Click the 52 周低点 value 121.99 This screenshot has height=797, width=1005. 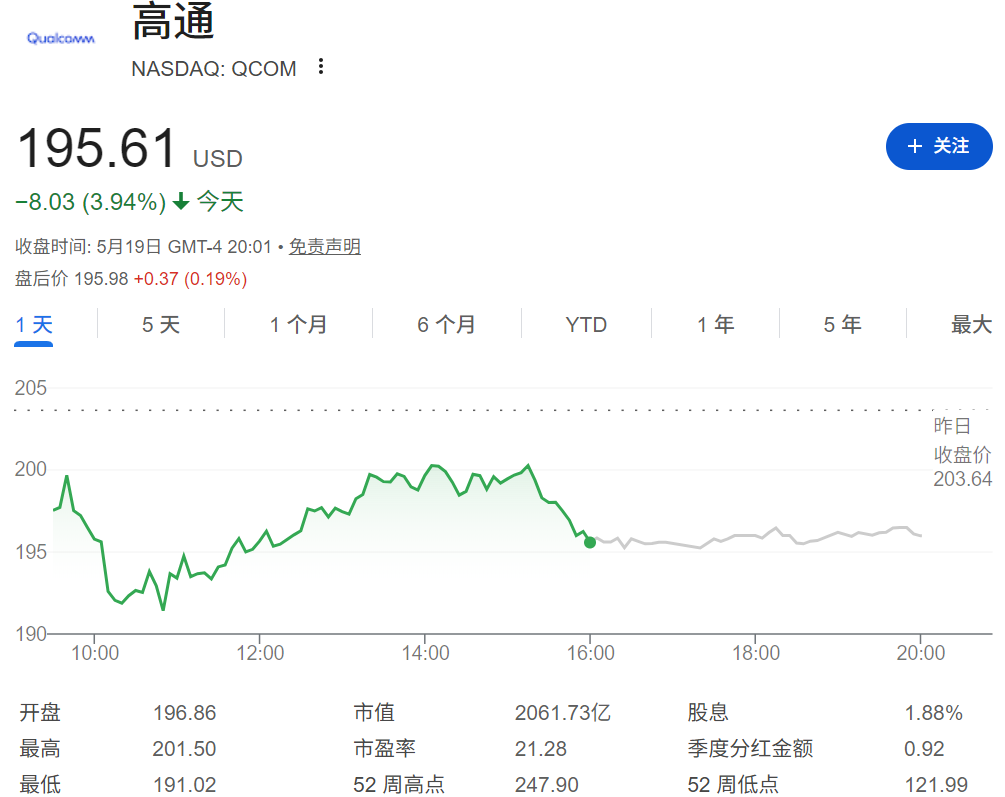pyautogui.click(x=936, y=785)
